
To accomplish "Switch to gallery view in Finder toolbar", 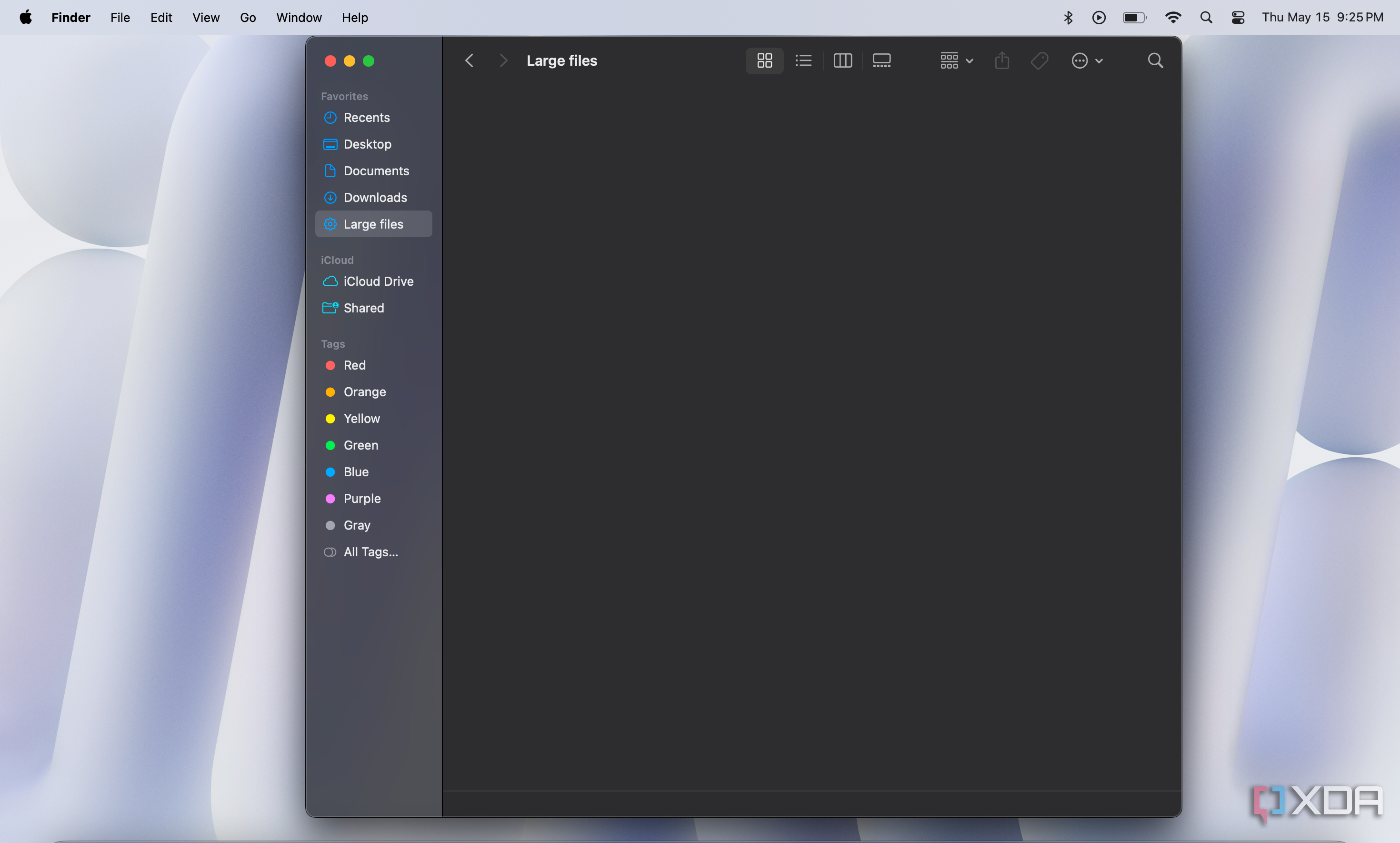I will [881, 61].
